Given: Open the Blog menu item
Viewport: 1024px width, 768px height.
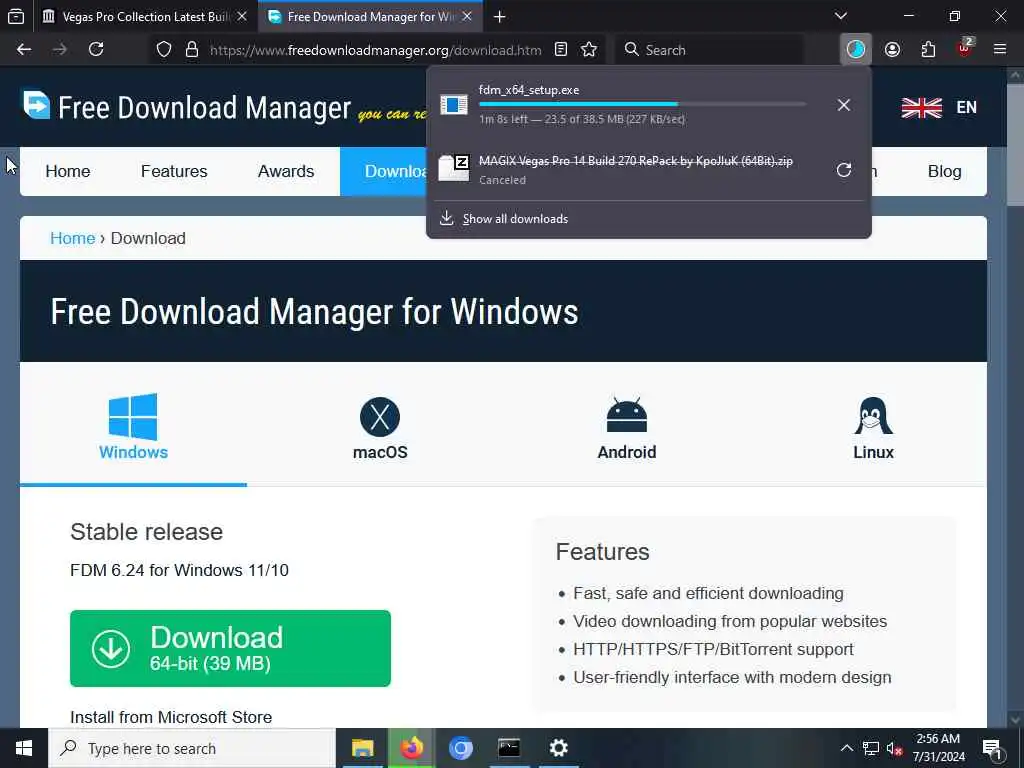Looking at the screenshot, I should (x=944, y=171).
